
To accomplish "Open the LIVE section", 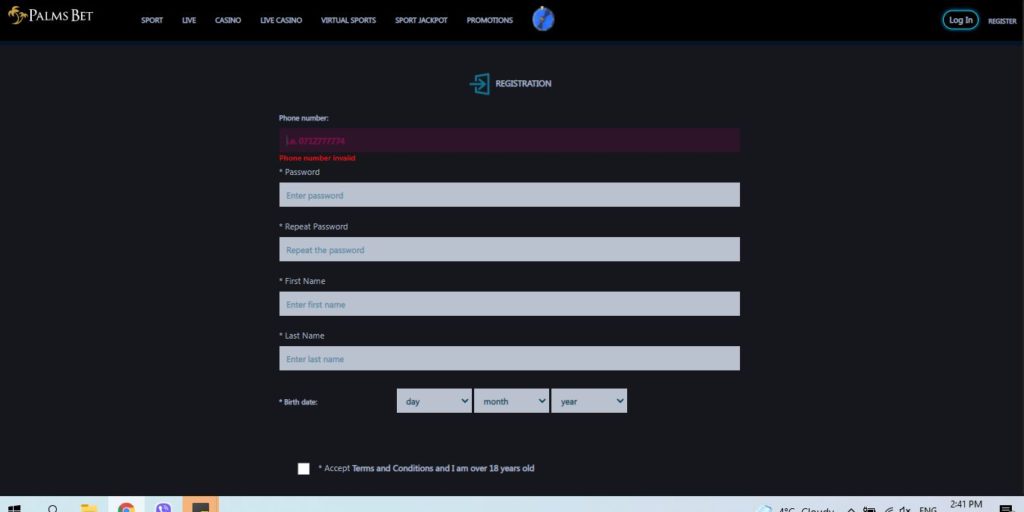I will pyautogui.click(x=189, y=20).
